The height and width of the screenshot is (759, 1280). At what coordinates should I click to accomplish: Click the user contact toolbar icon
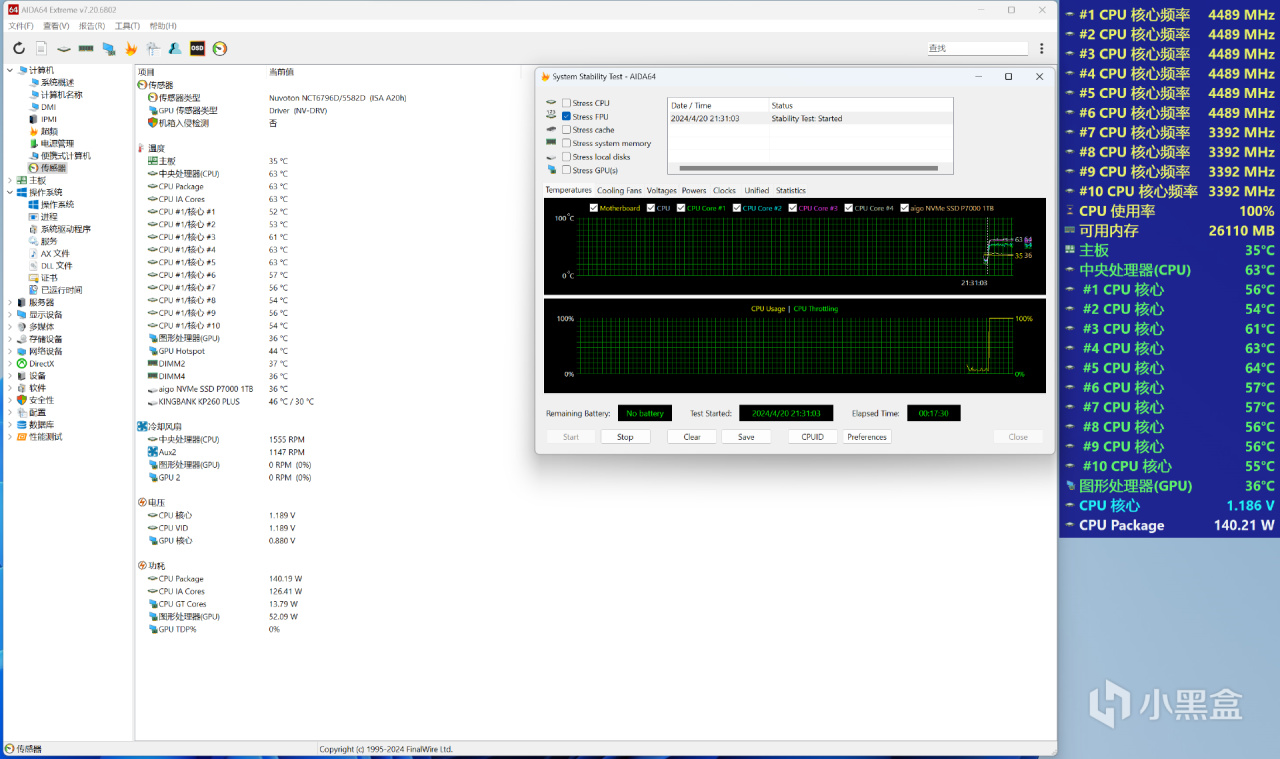(175, 48)
